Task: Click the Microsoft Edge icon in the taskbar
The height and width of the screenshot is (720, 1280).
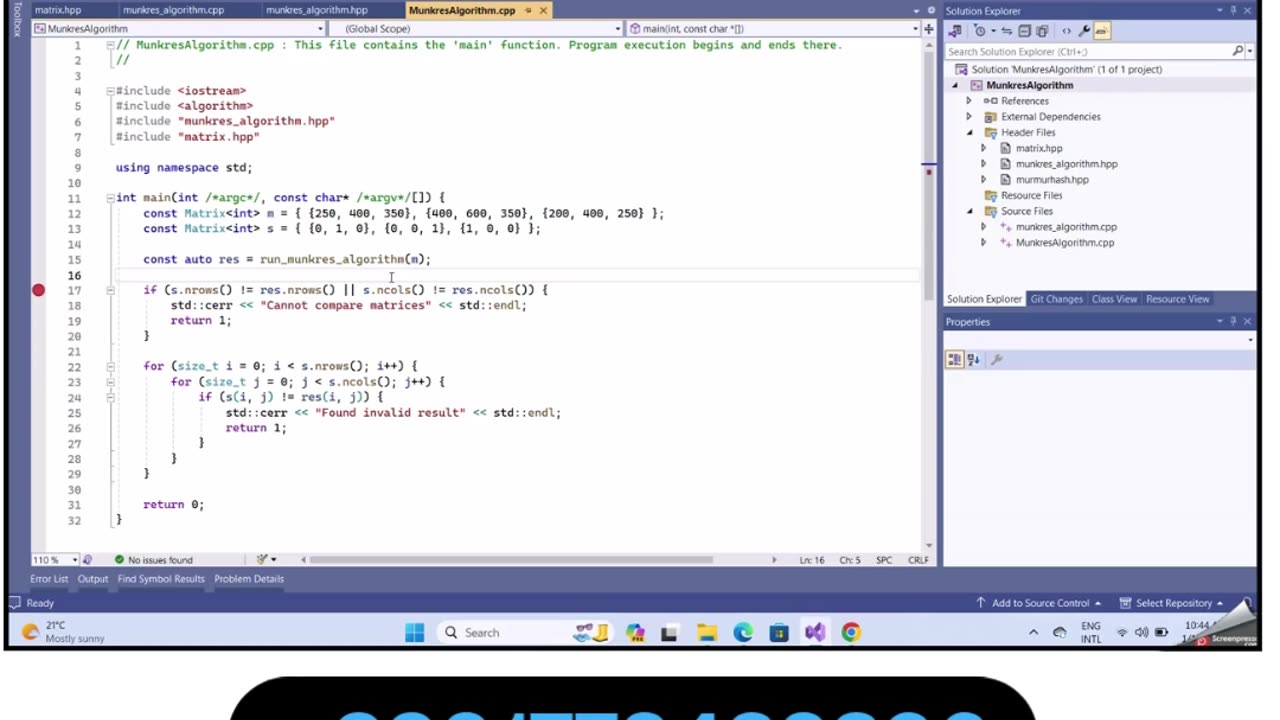Action: pyautogui.click(x=743, y=632)
